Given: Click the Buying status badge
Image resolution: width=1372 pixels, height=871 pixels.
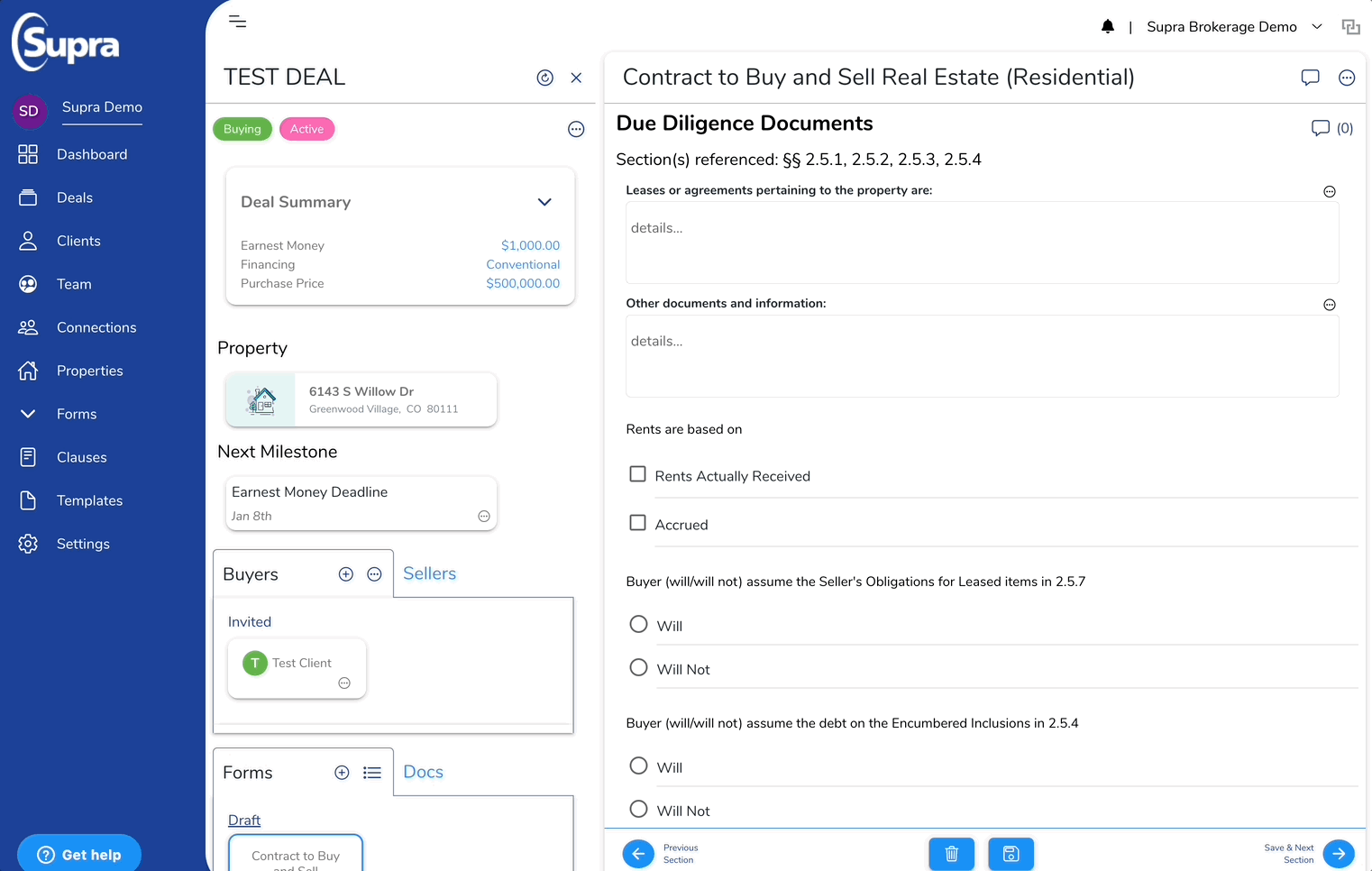Looking at the screenshot, I should tap(242, 129).
